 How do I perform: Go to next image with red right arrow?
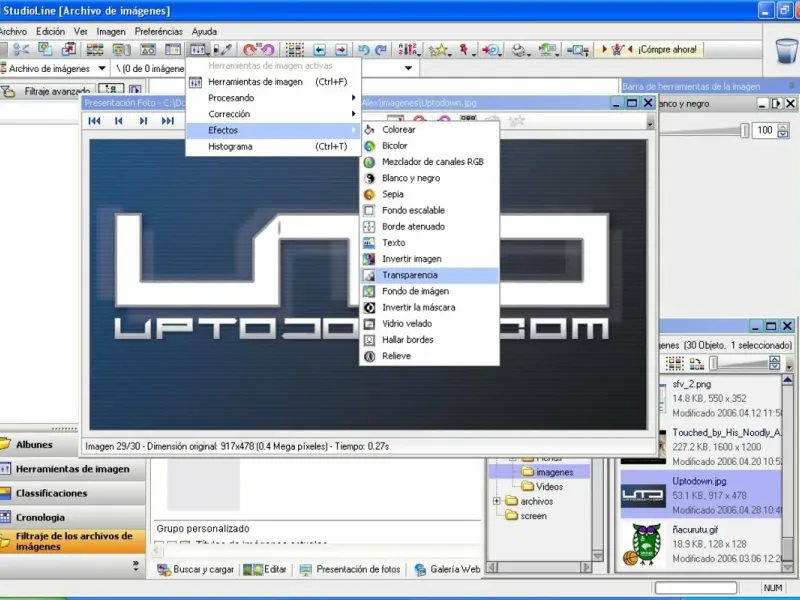[x=341, y=49]
